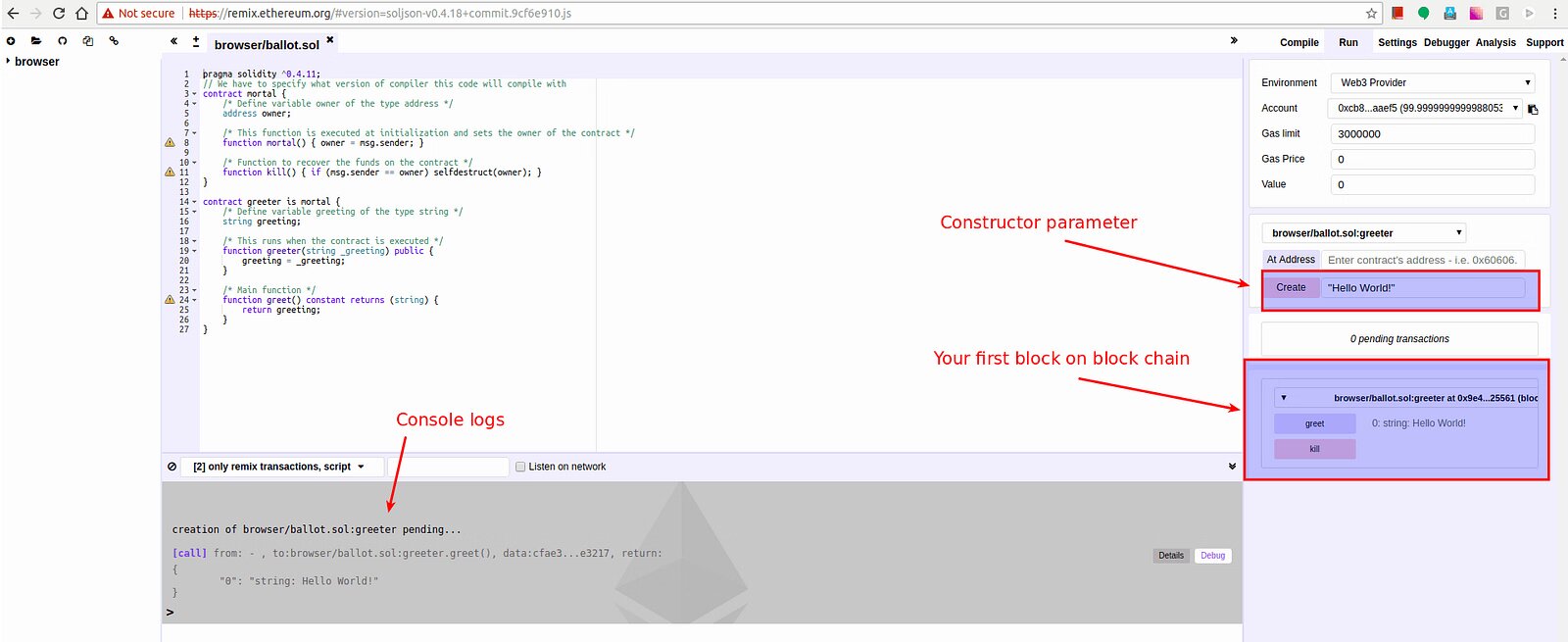Create a new file with the plus icon
This screenshot has width=1568, height=642.
point(11,41)
